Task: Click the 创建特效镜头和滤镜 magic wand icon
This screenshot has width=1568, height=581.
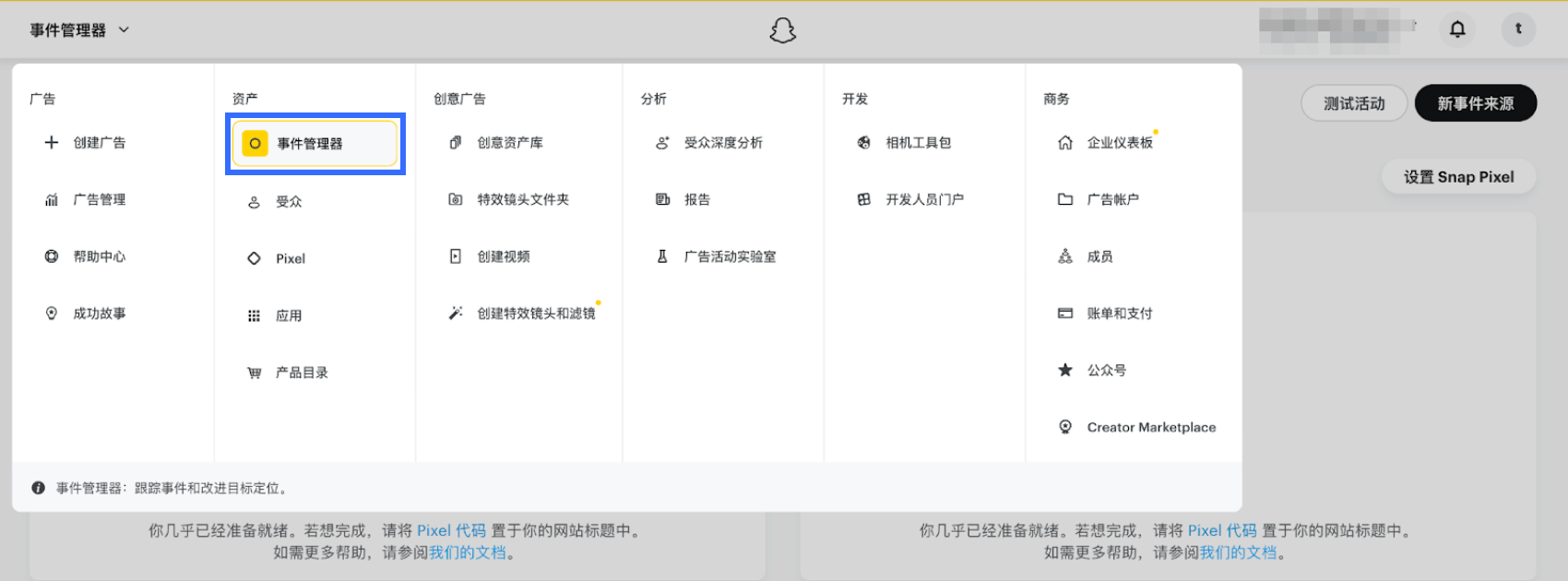Action: tap(456, 314)
